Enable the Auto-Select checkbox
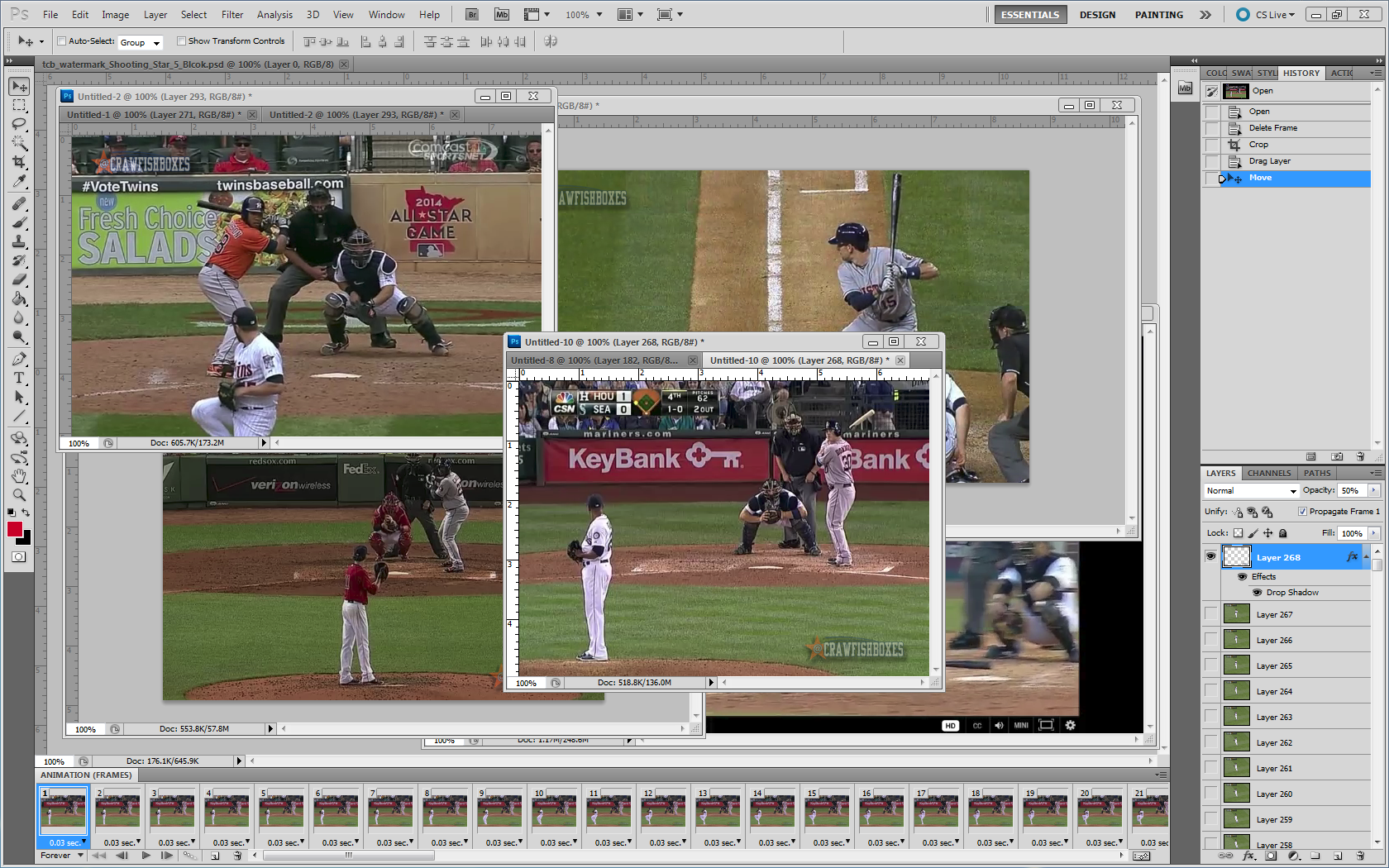Image resolution: width=1389 pixels, height=868 pixels. pos(62,41)
